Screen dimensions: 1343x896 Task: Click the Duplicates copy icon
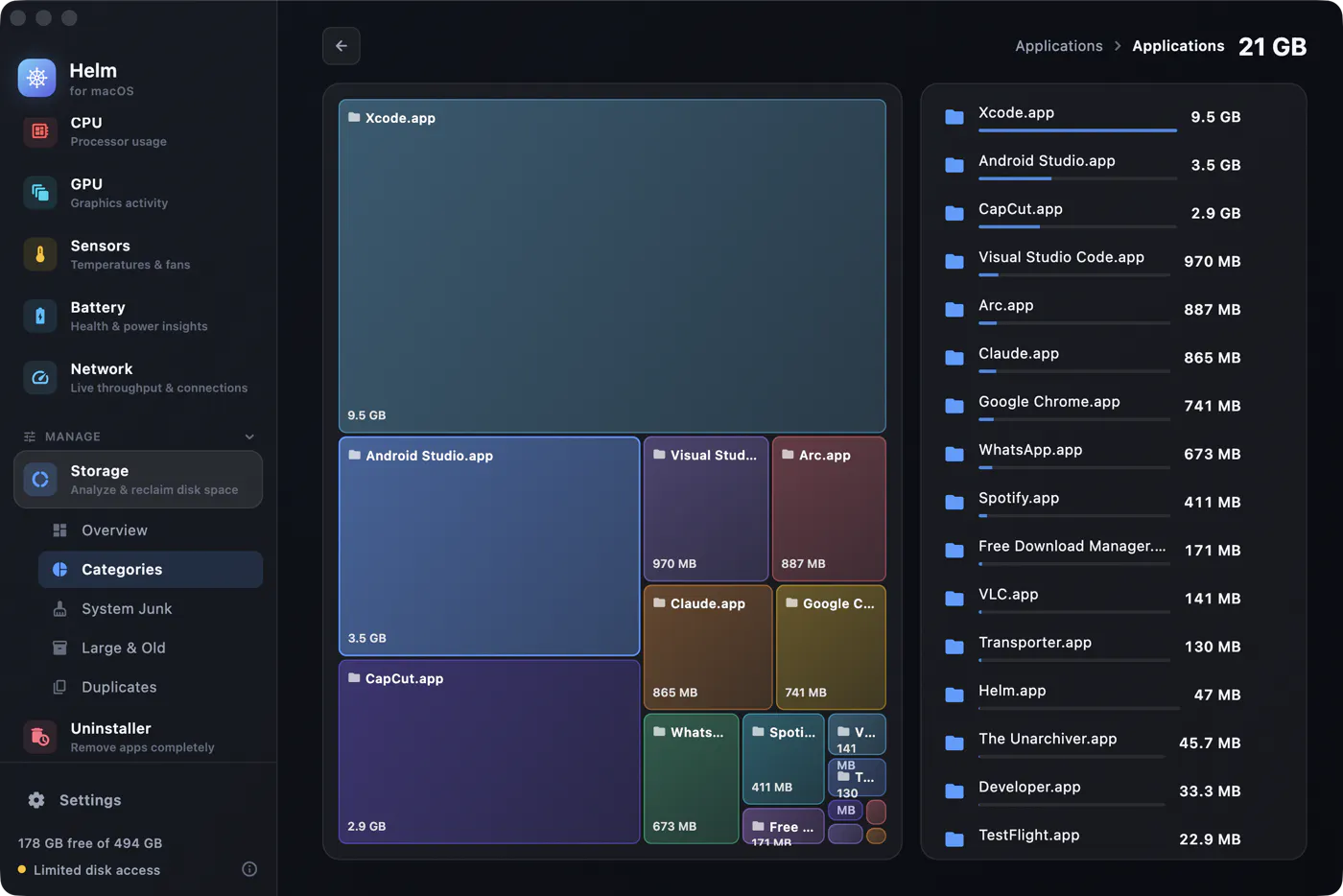pos(59,688)
